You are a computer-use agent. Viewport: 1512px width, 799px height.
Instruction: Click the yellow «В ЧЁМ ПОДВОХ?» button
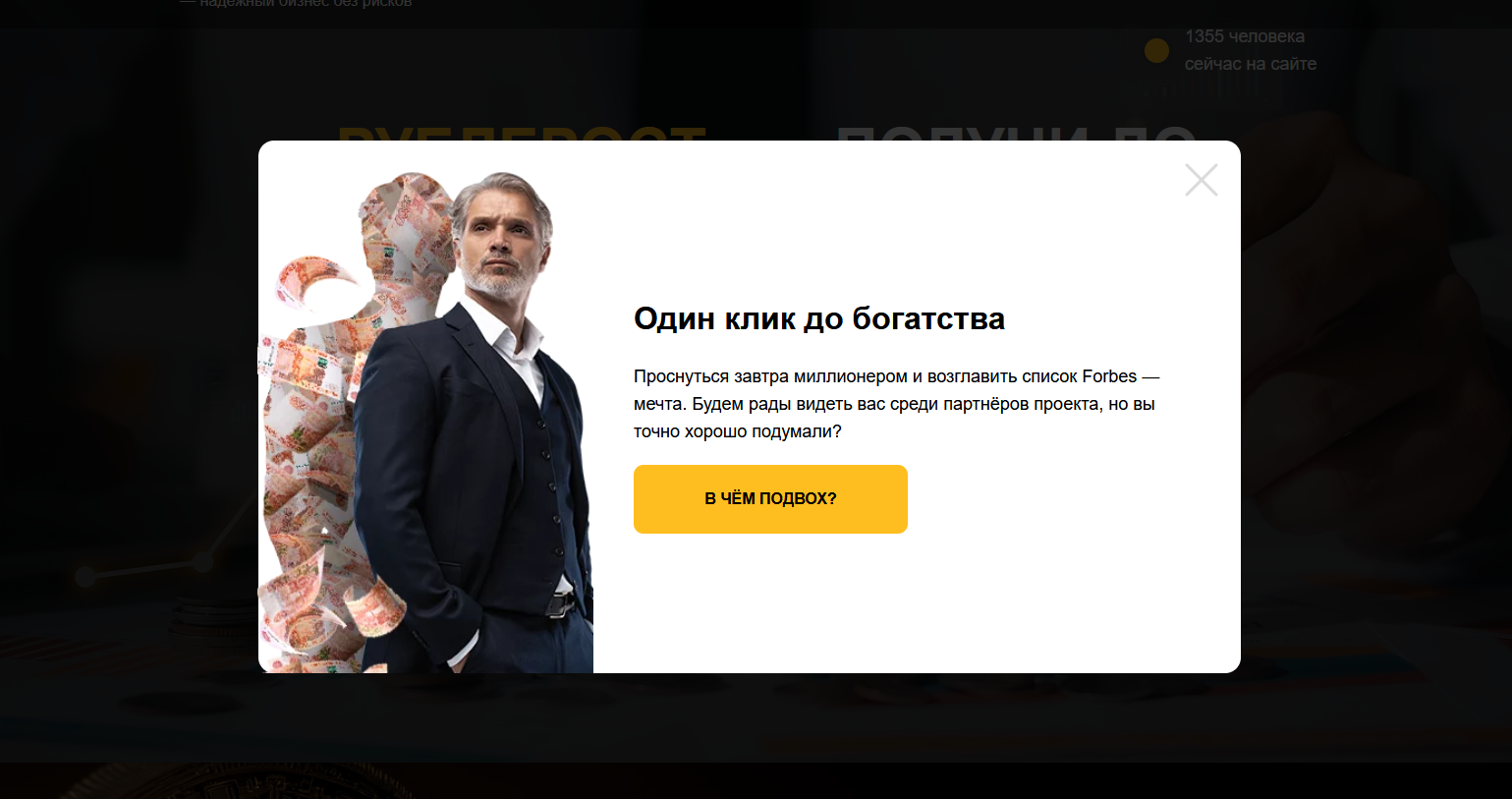pos(770,499)
